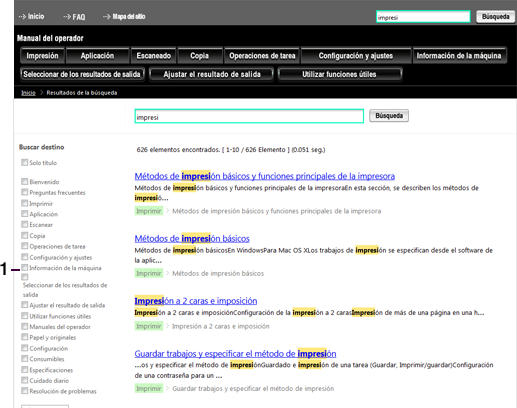Click the Búsqueda button beside main search field

[389, 116]
